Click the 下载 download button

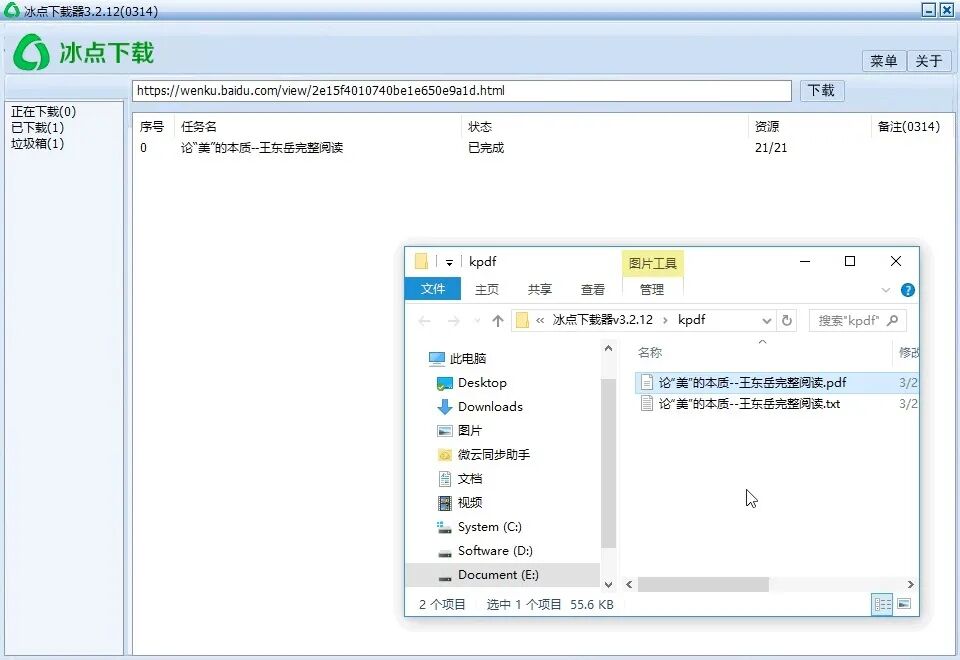pos(822,91)
